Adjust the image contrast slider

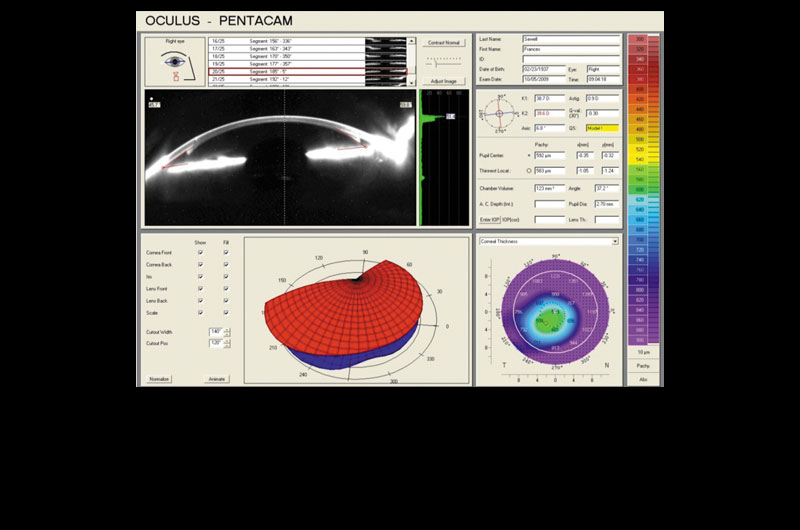(x=443, y=63)
